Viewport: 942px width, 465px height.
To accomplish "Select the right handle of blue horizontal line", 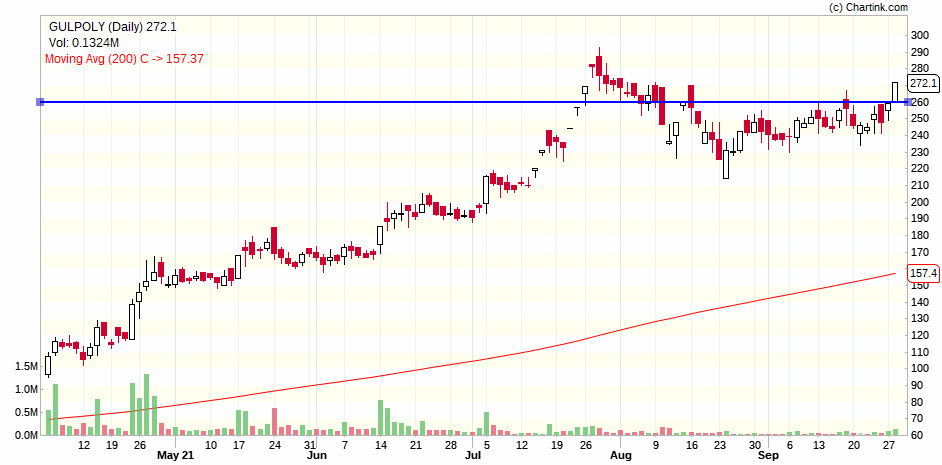I will coord(907,102).
